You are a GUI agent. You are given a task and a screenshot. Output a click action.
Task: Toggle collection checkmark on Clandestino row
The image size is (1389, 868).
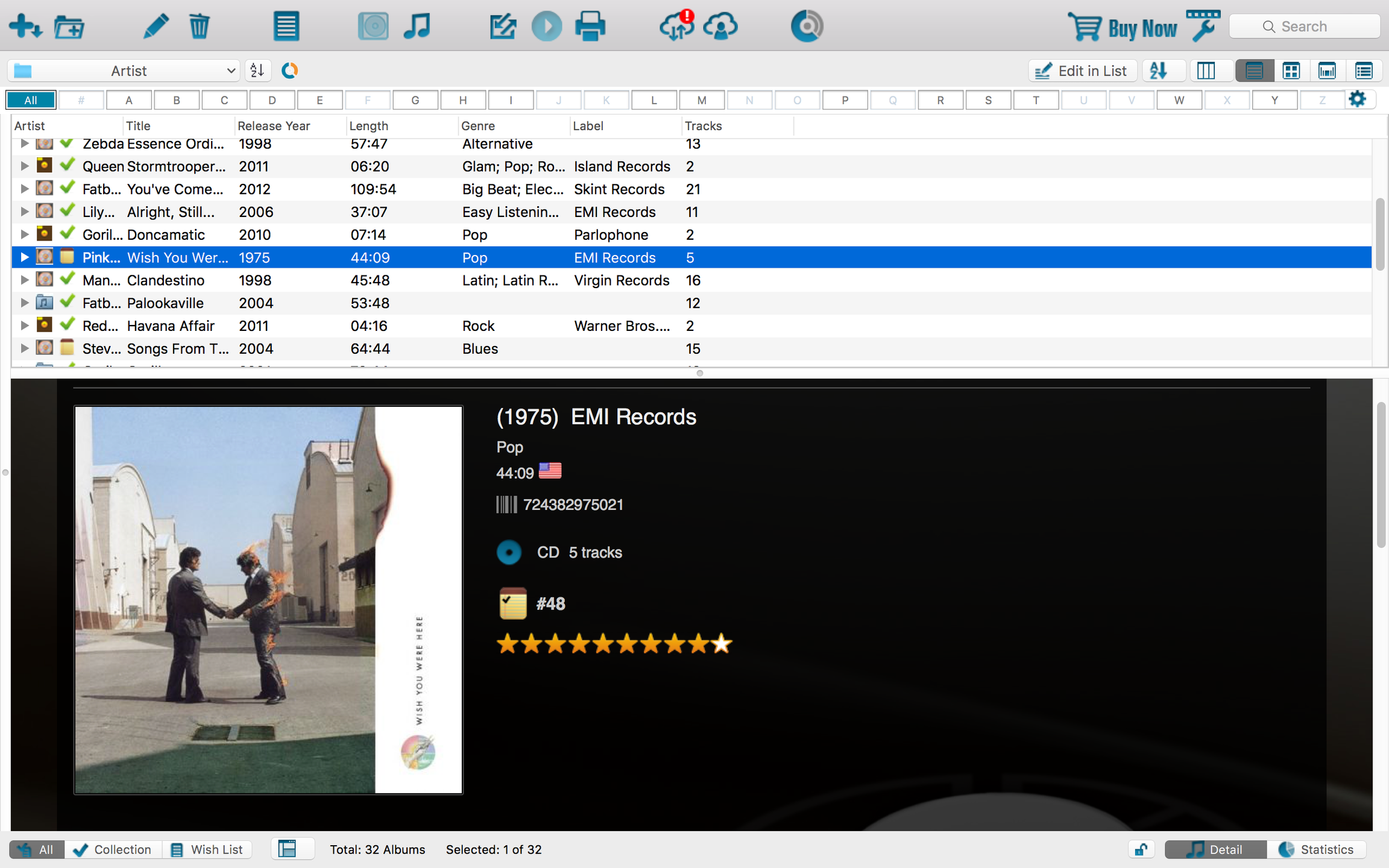[68, 278]
